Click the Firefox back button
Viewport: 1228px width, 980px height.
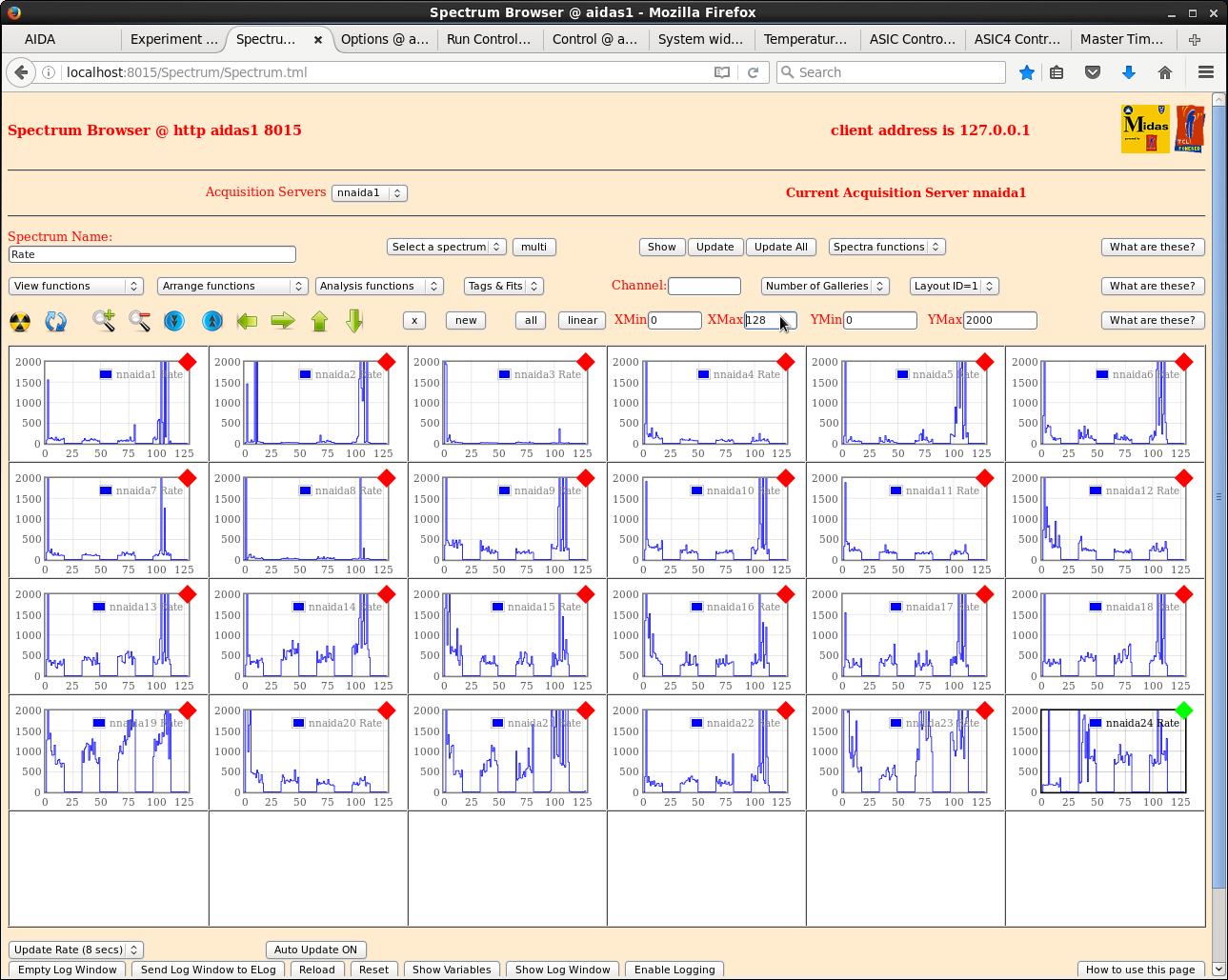21,72
